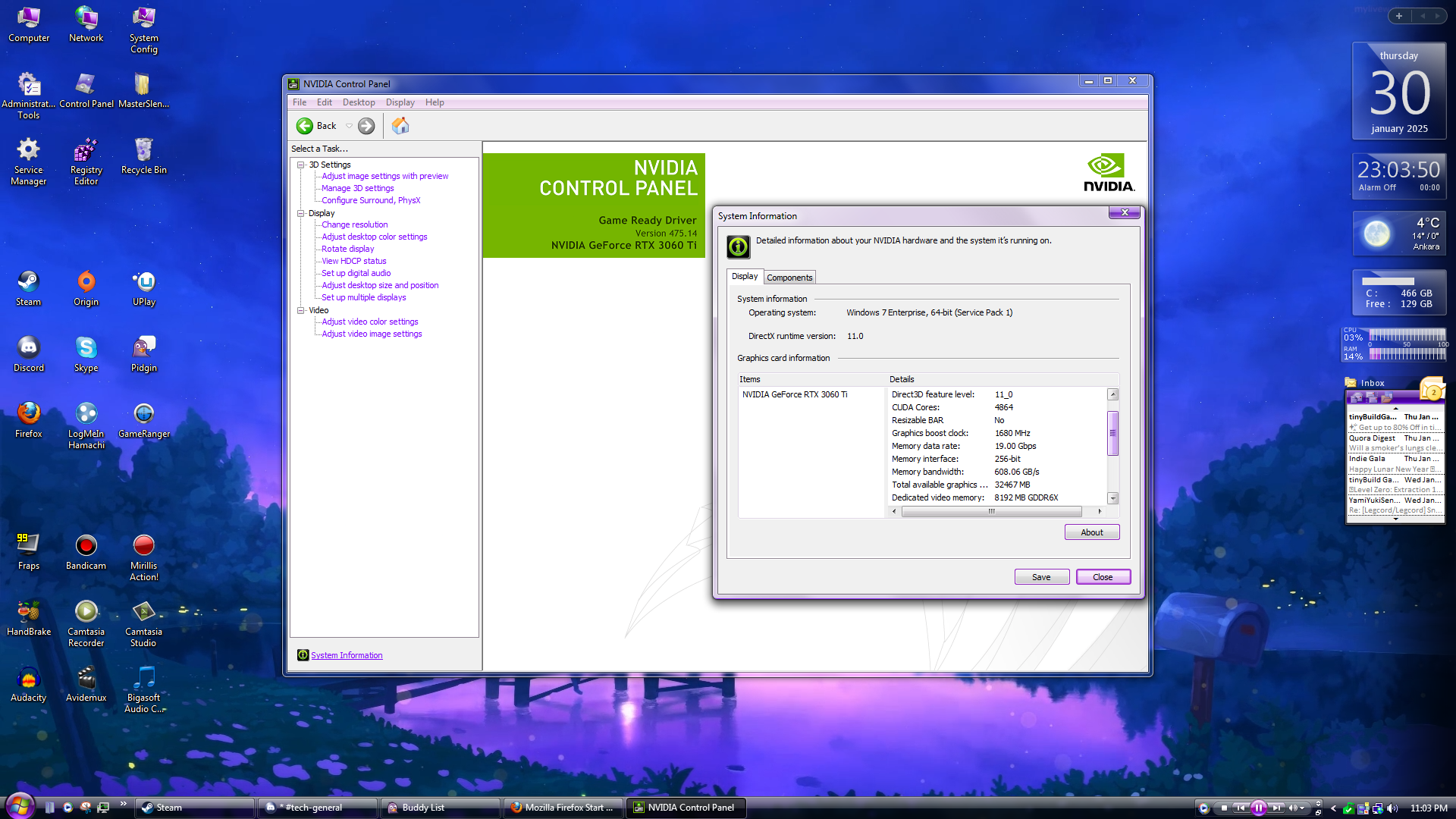Image resolution: width=1456 pixels, height=819 pixels.
Task: Open Adjust desktop size and position
Action: (x=380, y=285)
